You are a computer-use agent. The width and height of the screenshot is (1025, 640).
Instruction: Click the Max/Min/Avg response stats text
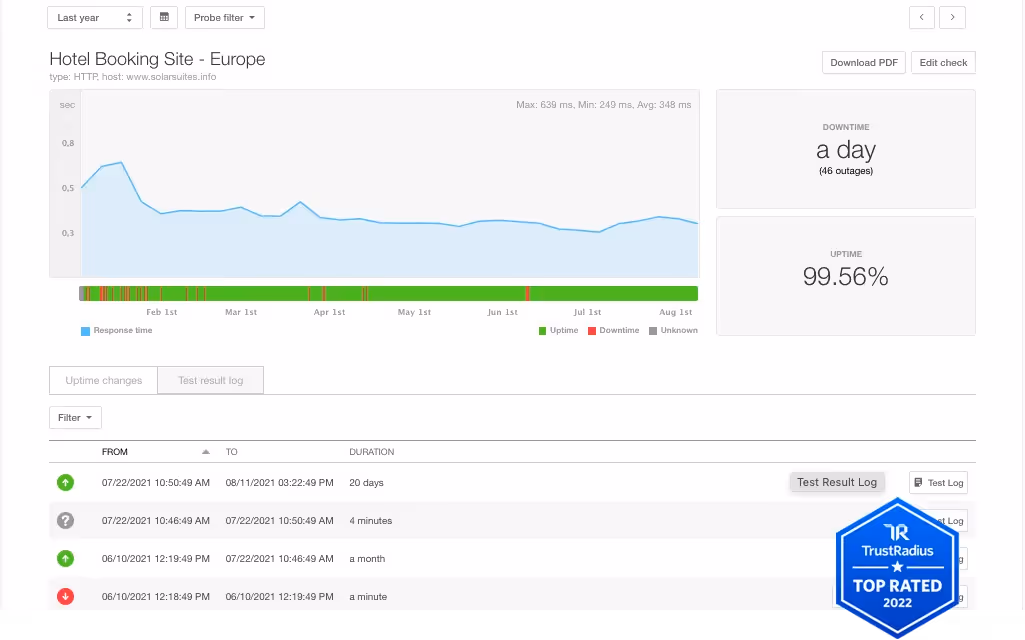tap(603, 105)
